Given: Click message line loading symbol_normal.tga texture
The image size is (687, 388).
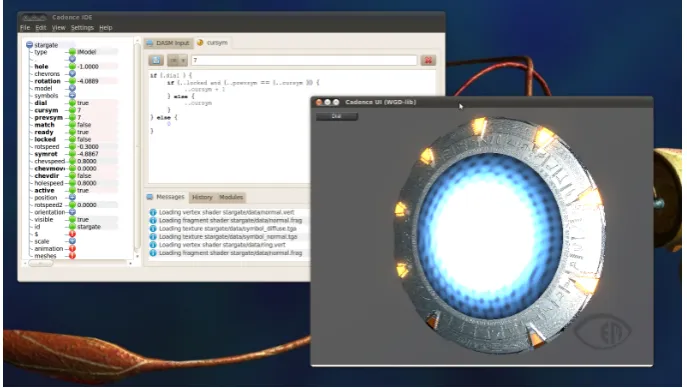Looking at the screenshot, I should pyautogui.click(x=228, y=236).
